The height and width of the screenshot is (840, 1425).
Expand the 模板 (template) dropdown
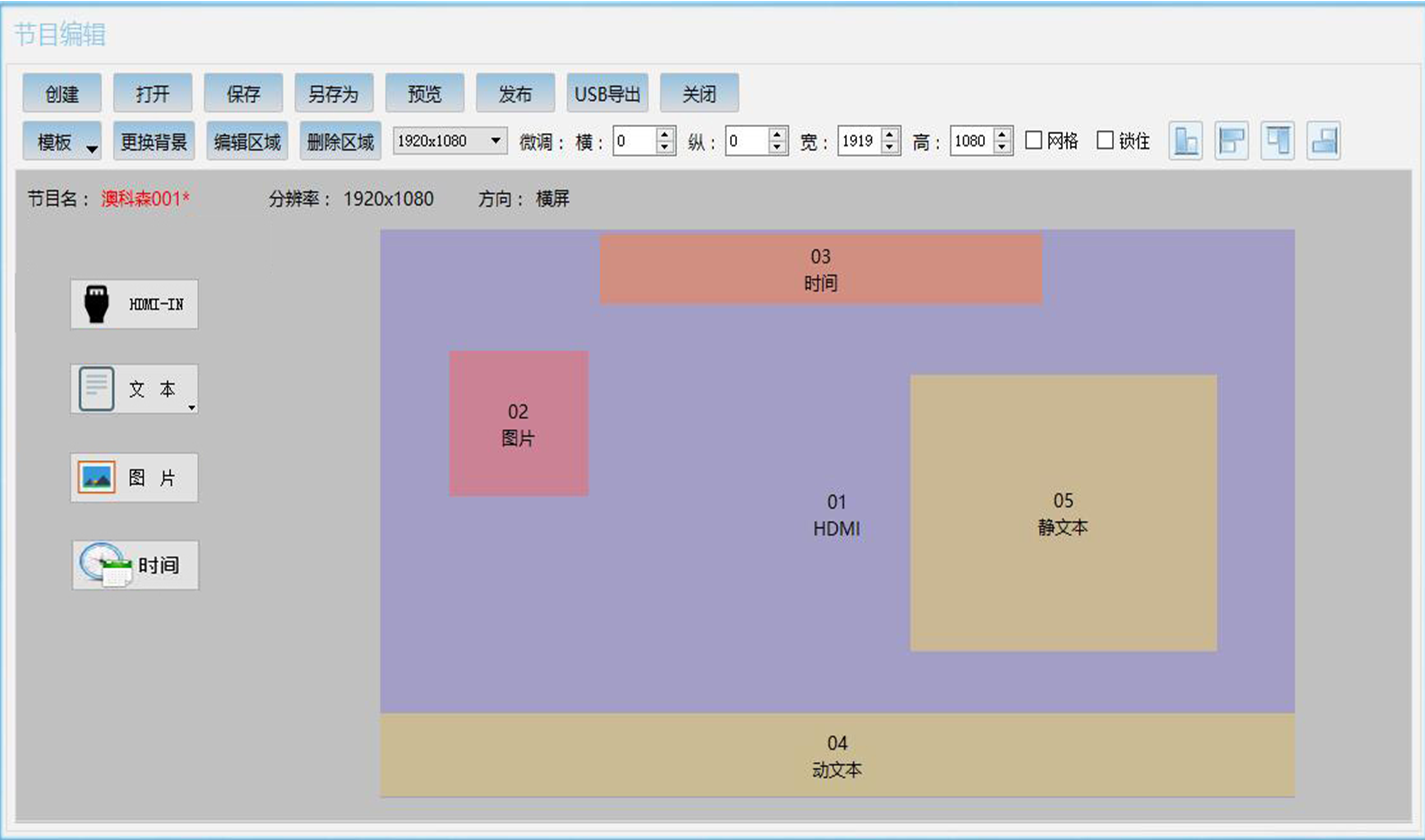(91, 149)
